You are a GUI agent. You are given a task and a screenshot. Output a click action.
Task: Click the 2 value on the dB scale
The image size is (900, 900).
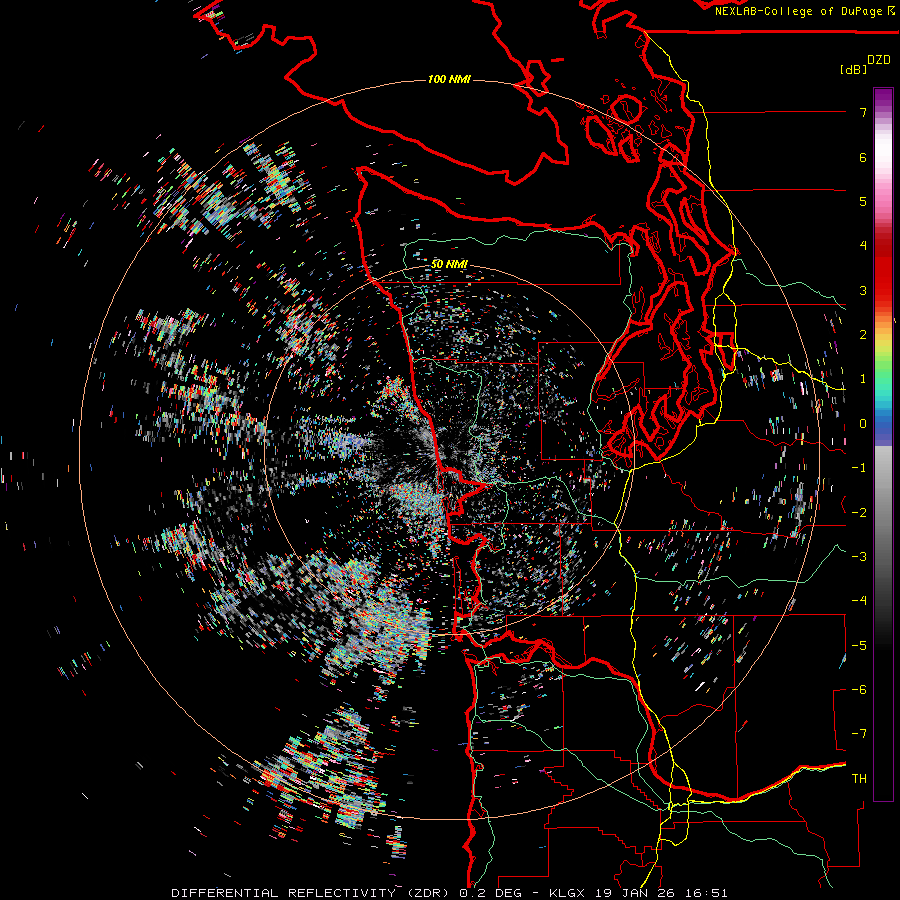click(863, 335)
